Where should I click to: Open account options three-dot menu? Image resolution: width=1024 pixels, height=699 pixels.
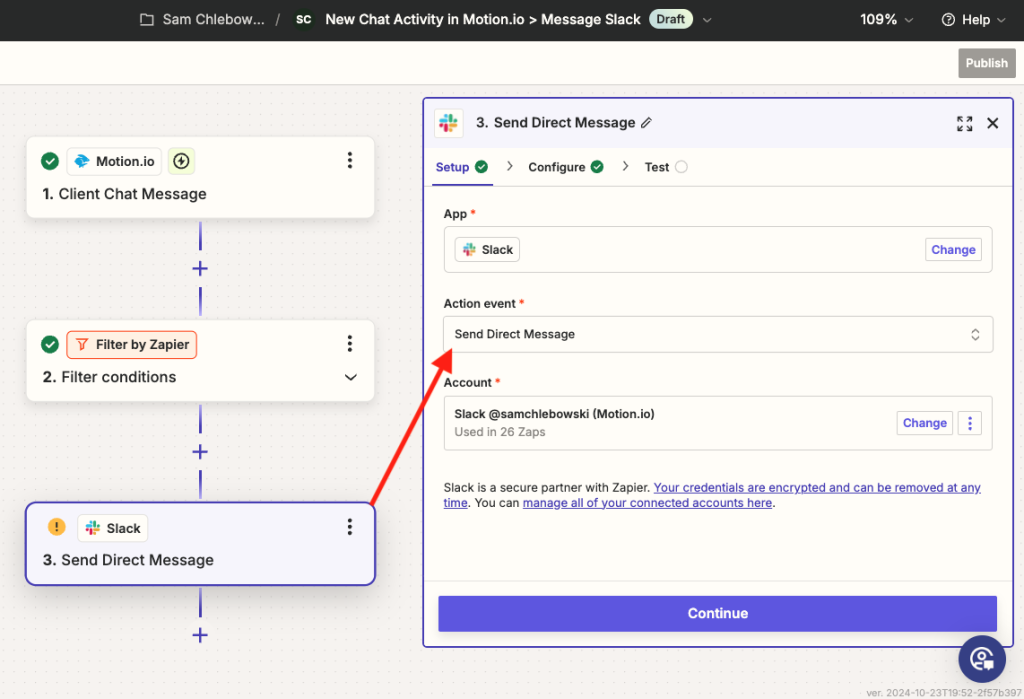[x=970, y=423]
